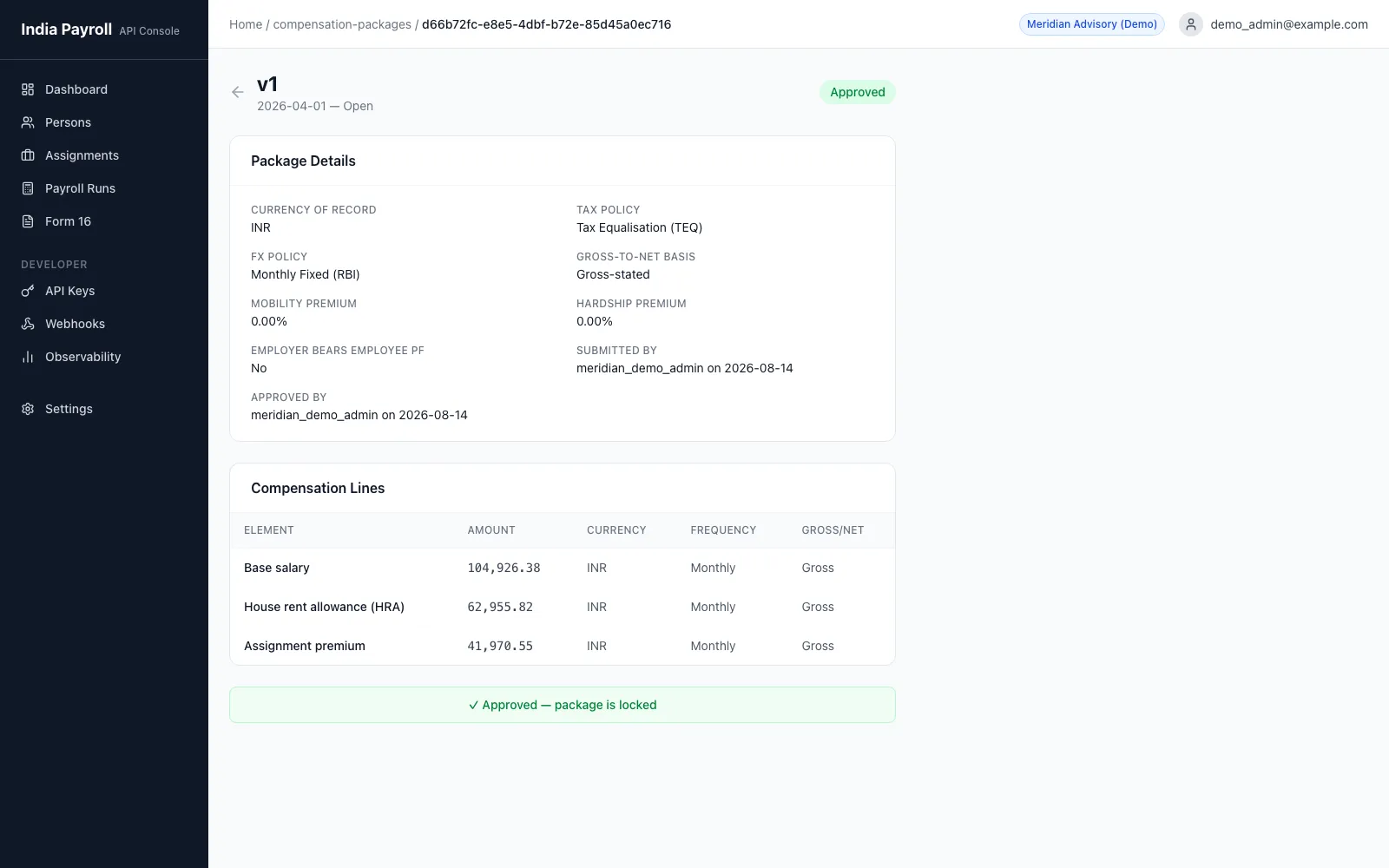This screenshot has width=1389, height=868.
Task: Click the Home breadcrumb link
Action: [x=246, y=24]
